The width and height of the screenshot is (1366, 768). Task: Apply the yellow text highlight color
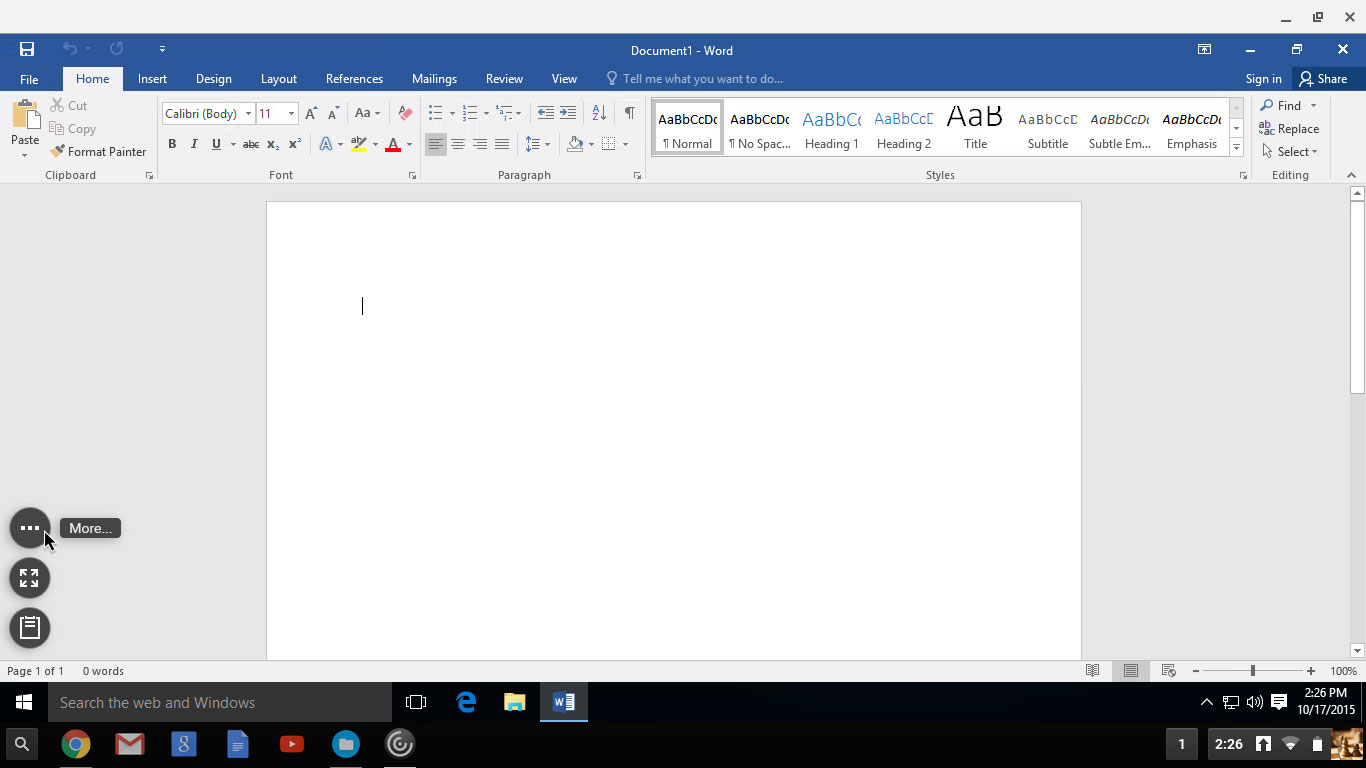(x=359, y=144)
